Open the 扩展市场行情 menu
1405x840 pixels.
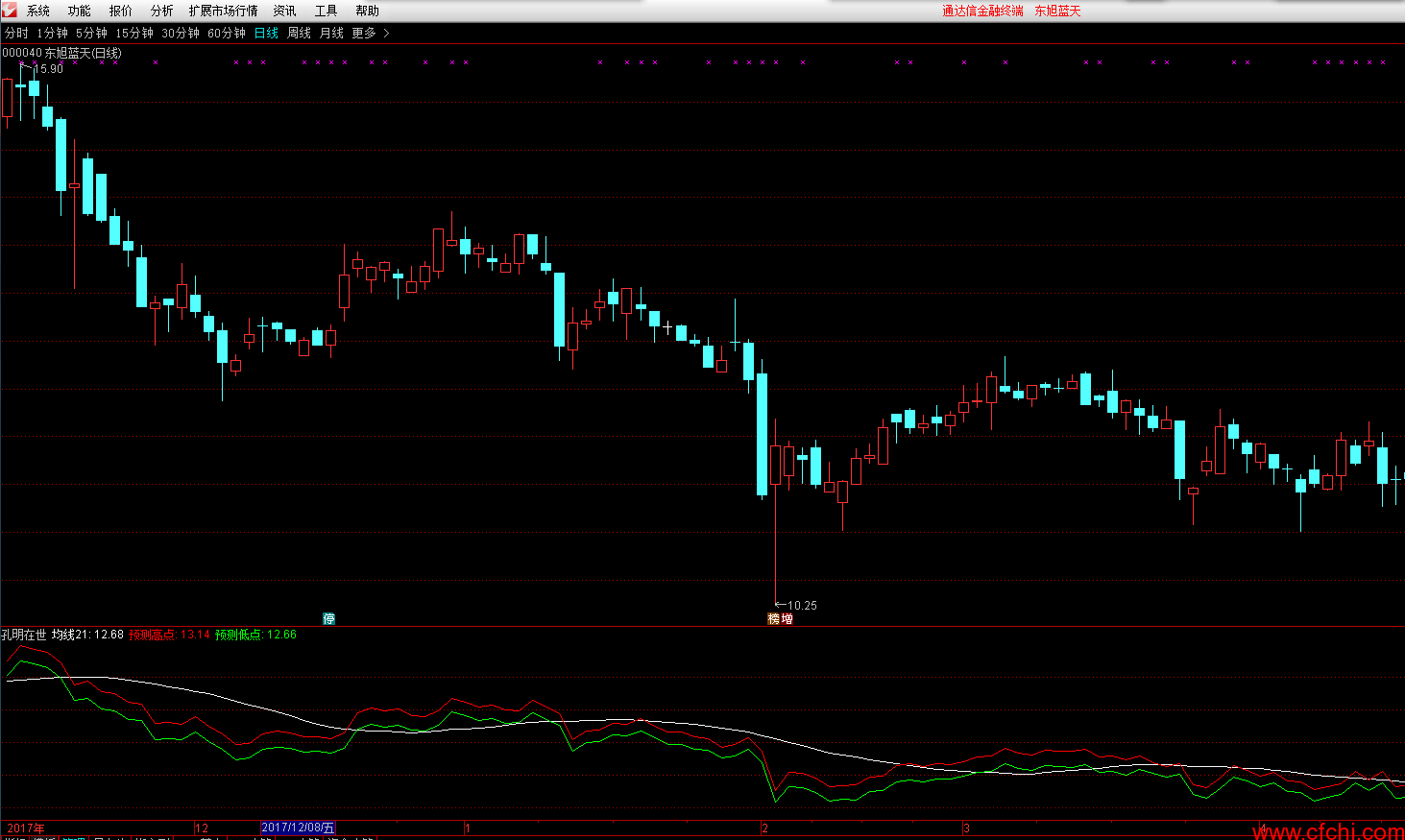tap(223, 11)
